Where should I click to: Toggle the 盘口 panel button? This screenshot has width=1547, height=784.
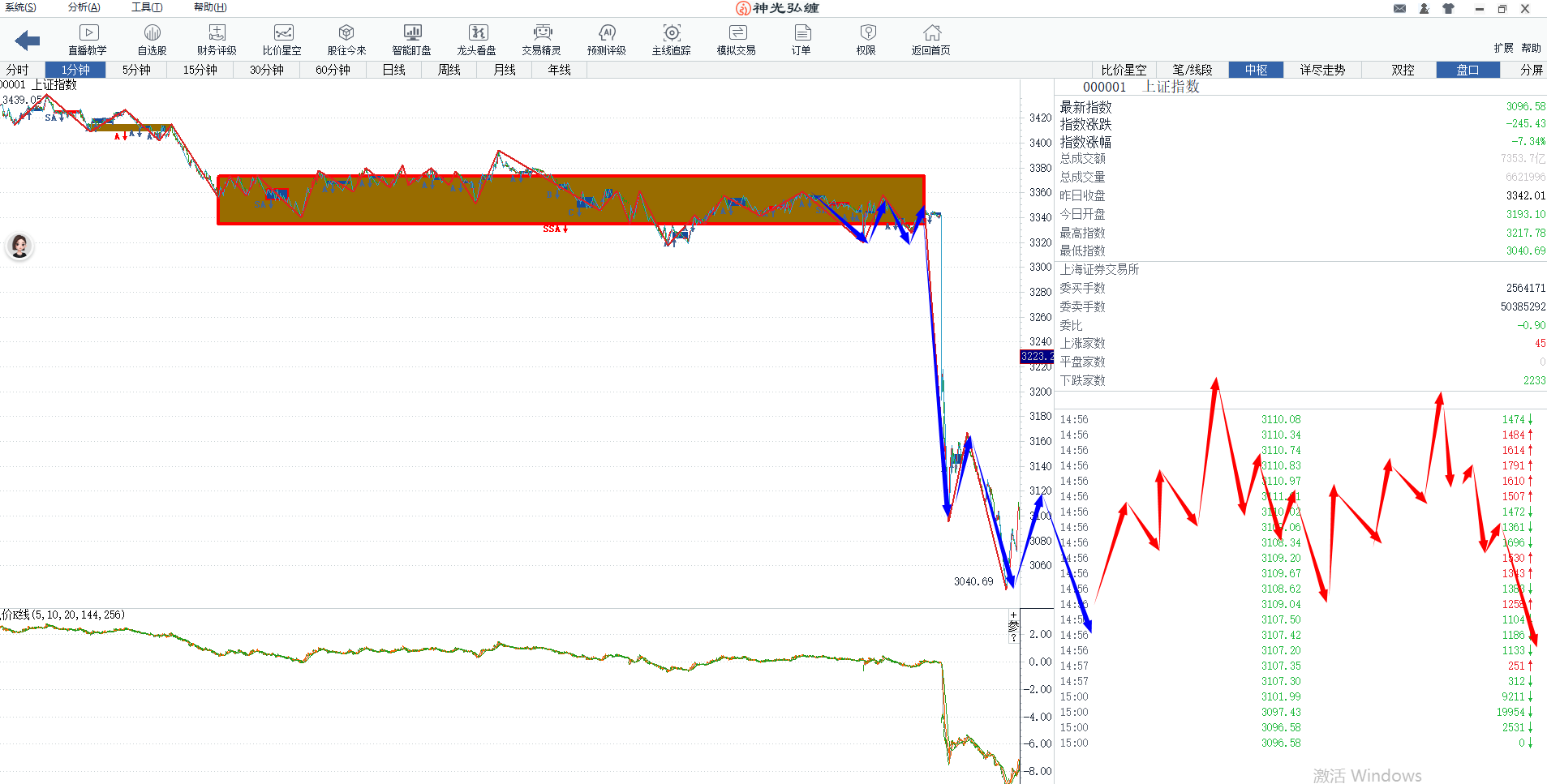coord(1468,70)
